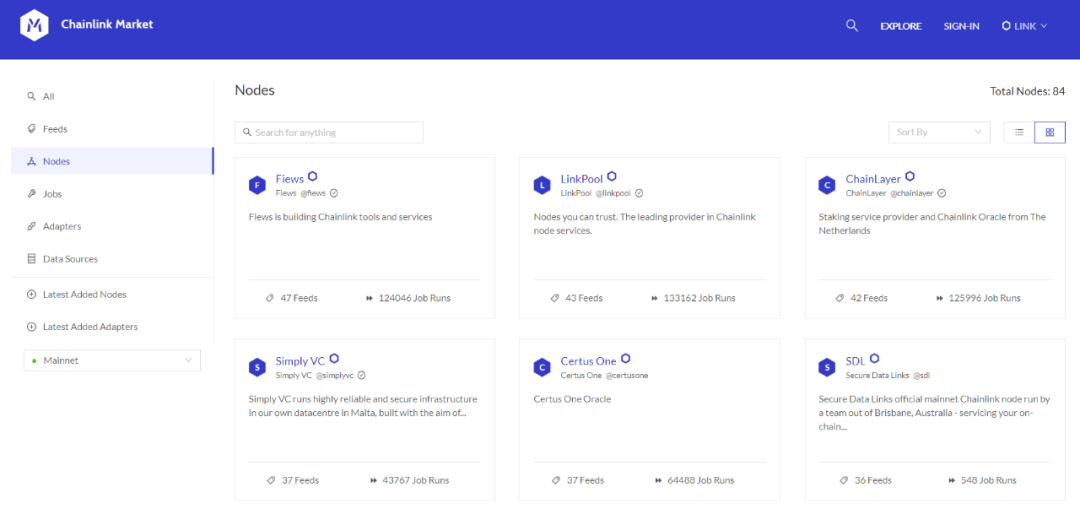Click the Chainlink Market hexagon logo
This screenshot has height=509, width=1080.
point(34,25)
